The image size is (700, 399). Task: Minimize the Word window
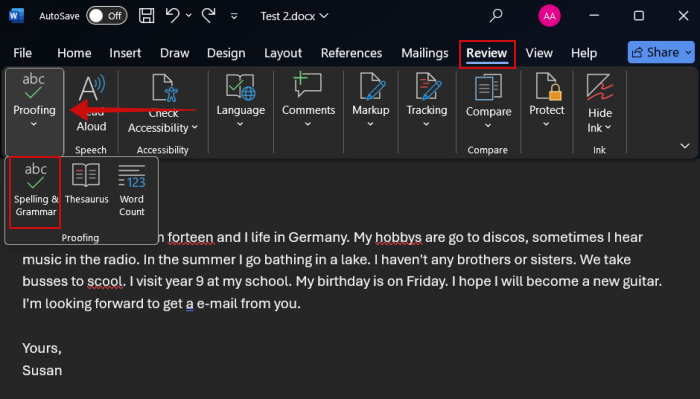click(594, 16)
